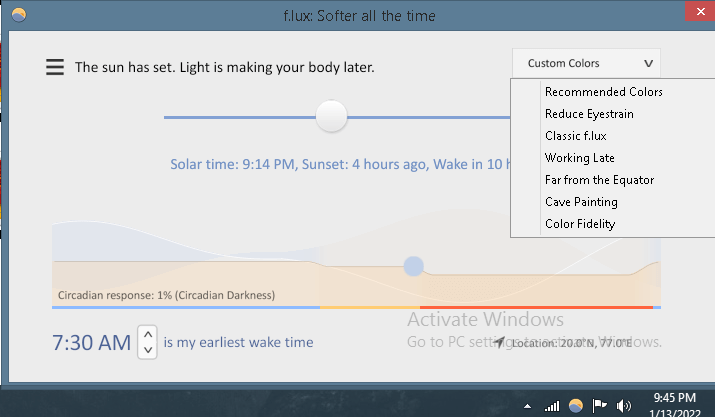The image size is (715, 417).
Task: Open the Action Center flag icon
Action: point(599,405)
